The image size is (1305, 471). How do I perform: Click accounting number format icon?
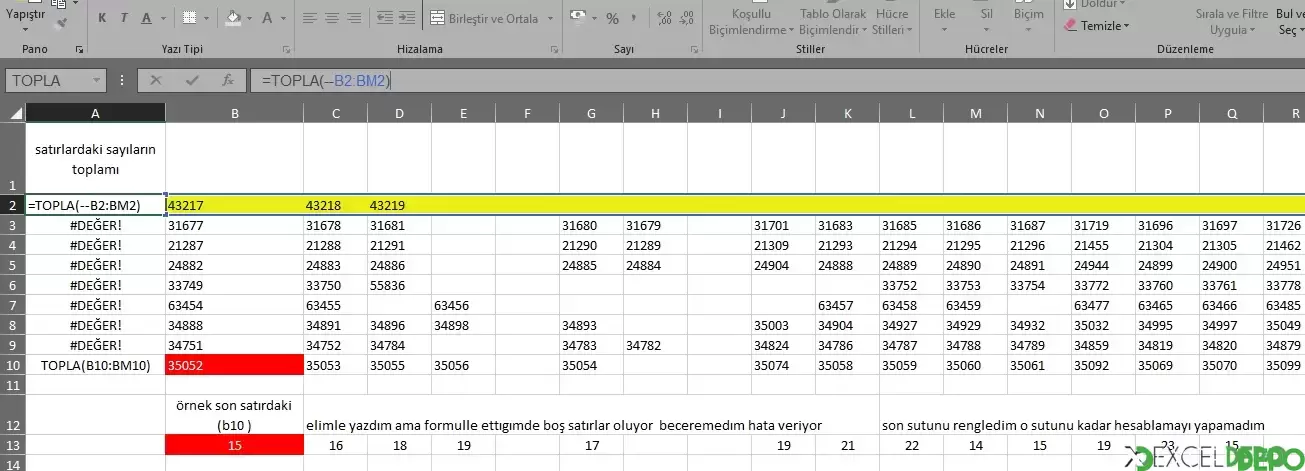(x=578, y=18)
